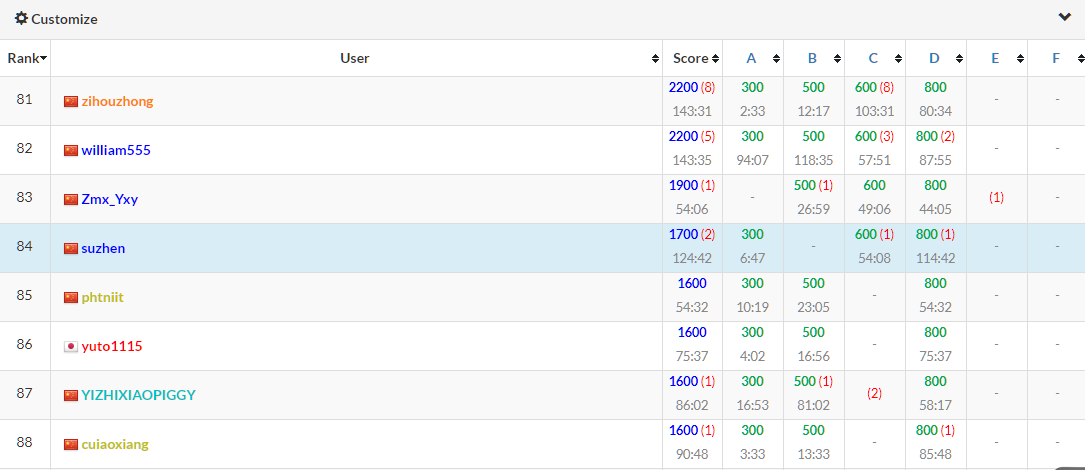Click cuiaoxiang's problem D 800 (1)
This screenshot has height=470, width=1085.
point(935,431)
